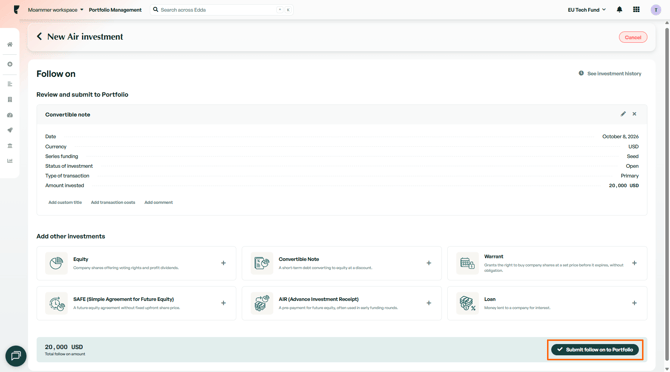The image size is (670, 372).
Task: Open See investment history link
Action: pos(610,73)
